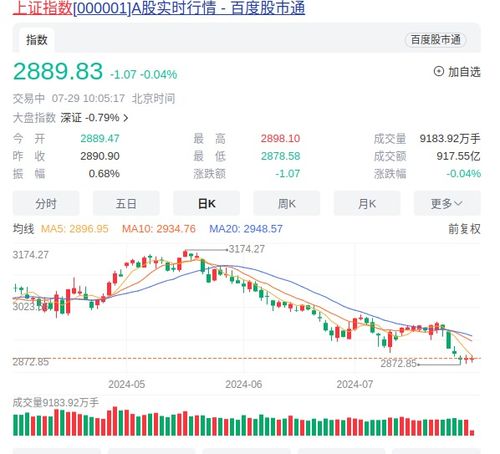
Task: Click the current price 2889.83
Action: [58, 71]
